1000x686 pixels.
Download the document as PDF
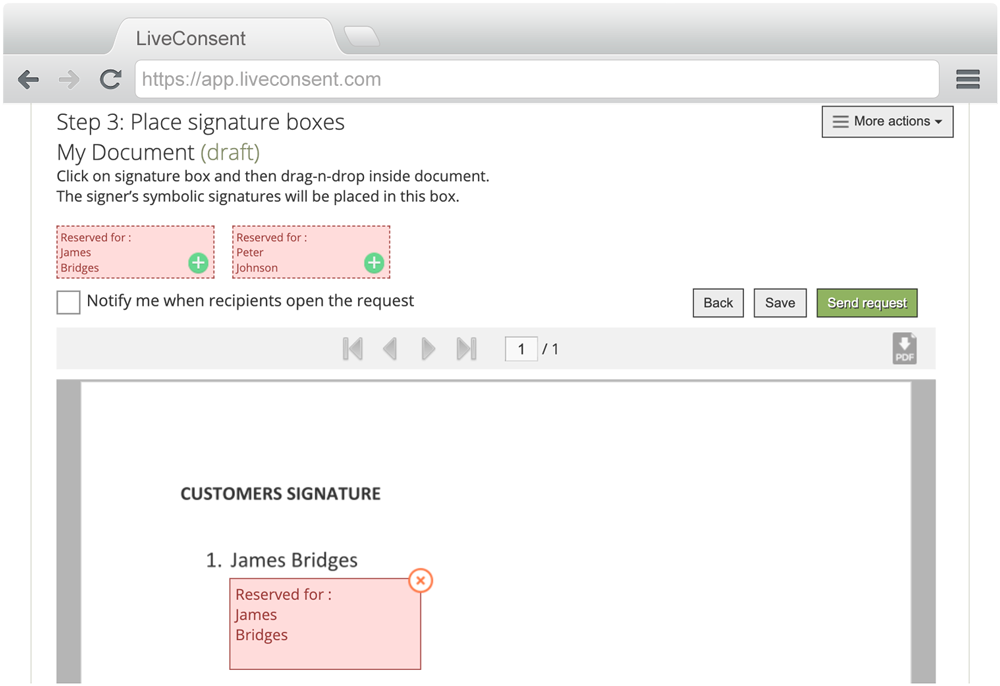904,349
